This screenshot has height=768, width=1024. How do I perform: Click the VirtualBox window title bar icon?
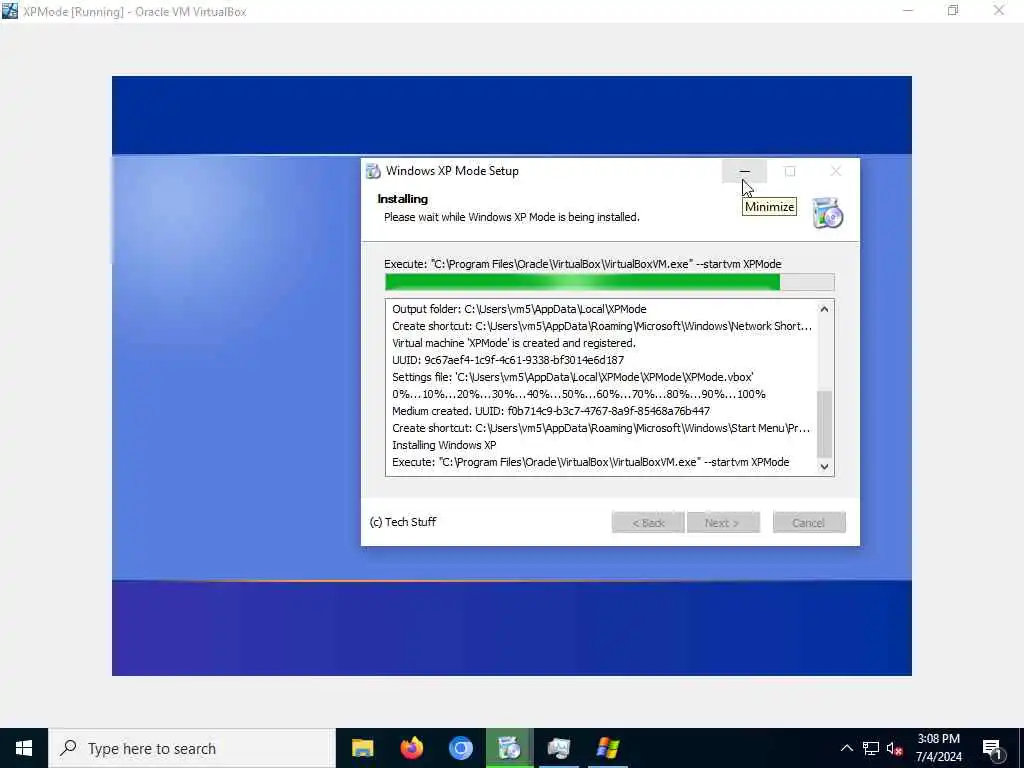[x=10, y=11]
